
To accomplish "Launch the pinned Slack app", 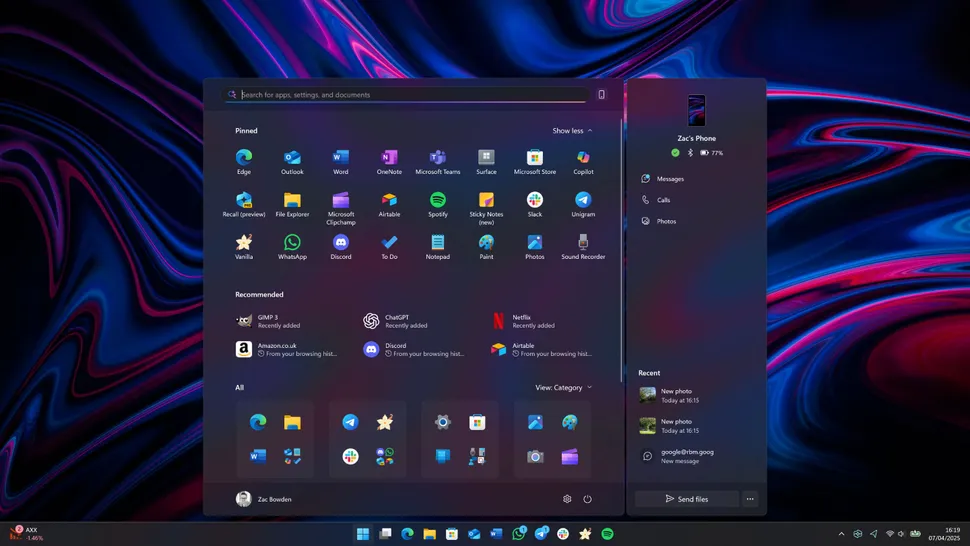I will coord(535,201).
